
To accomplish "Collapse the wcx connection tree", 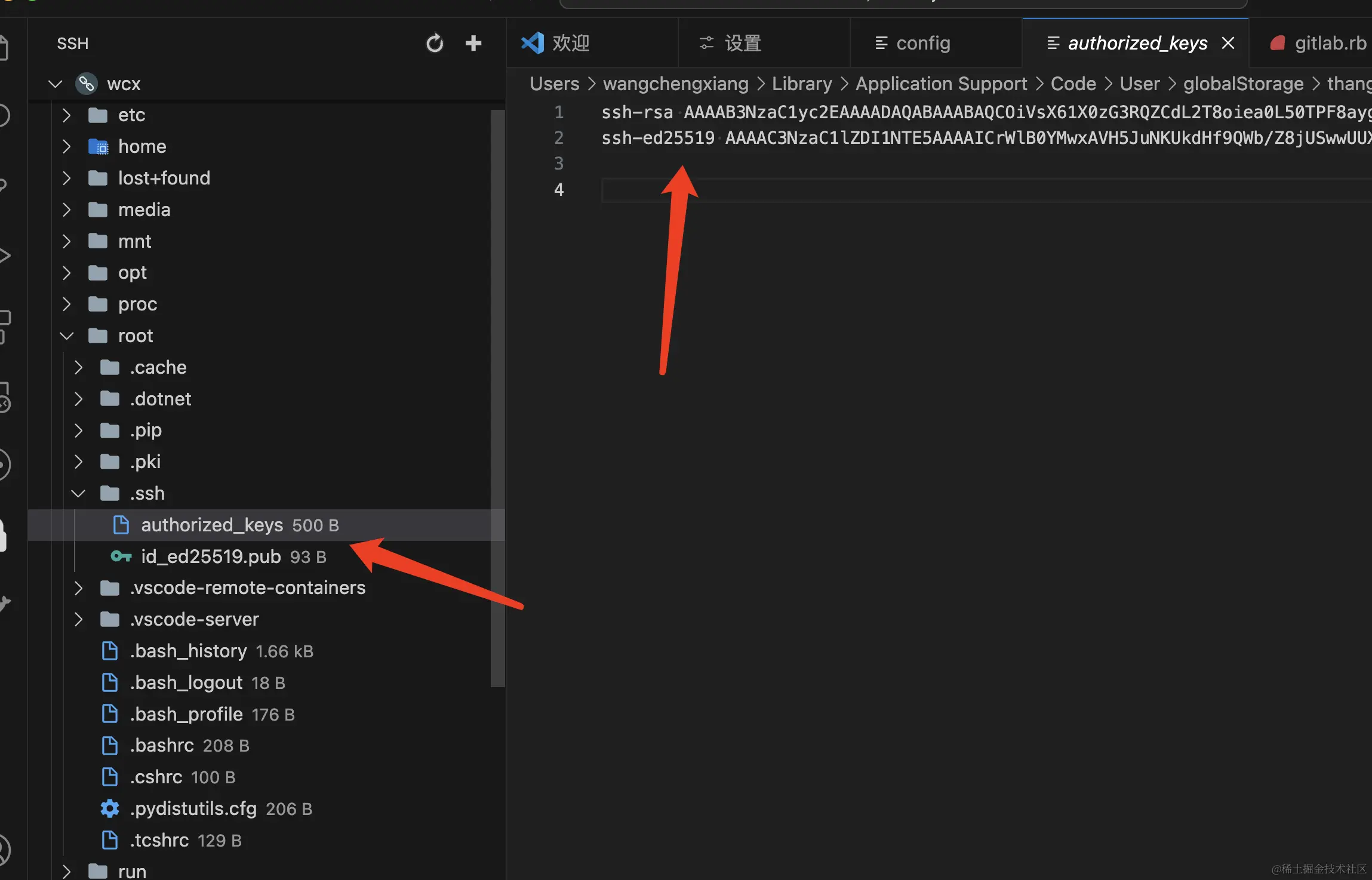I will (x=56, y=84).
